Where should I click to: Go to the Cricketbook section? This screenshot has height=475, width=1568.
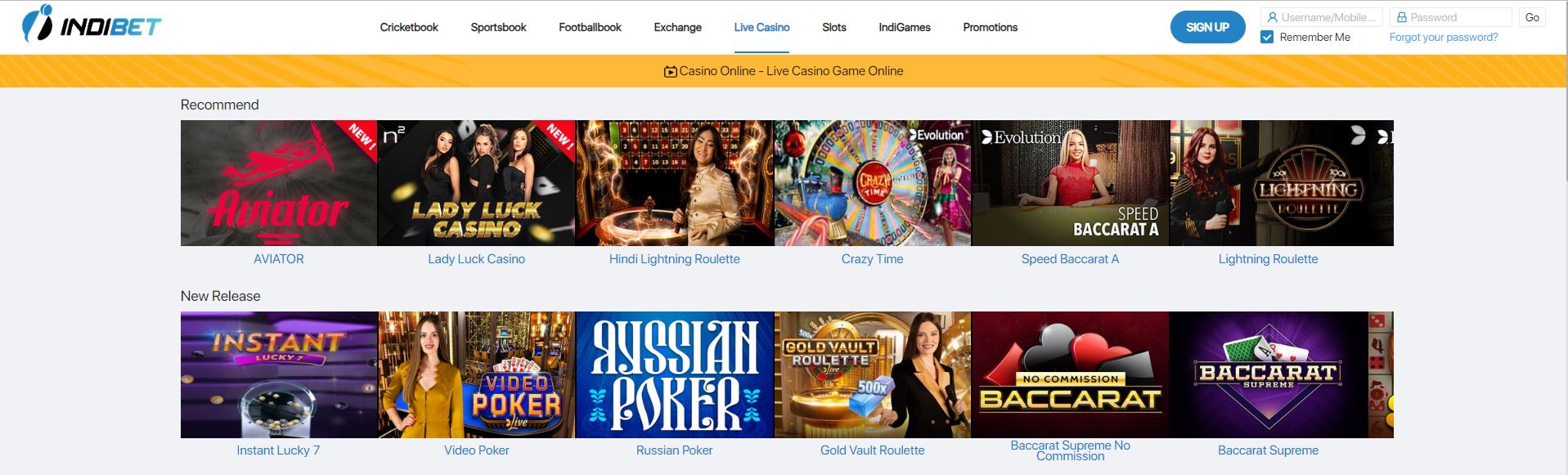pos(409,27)
